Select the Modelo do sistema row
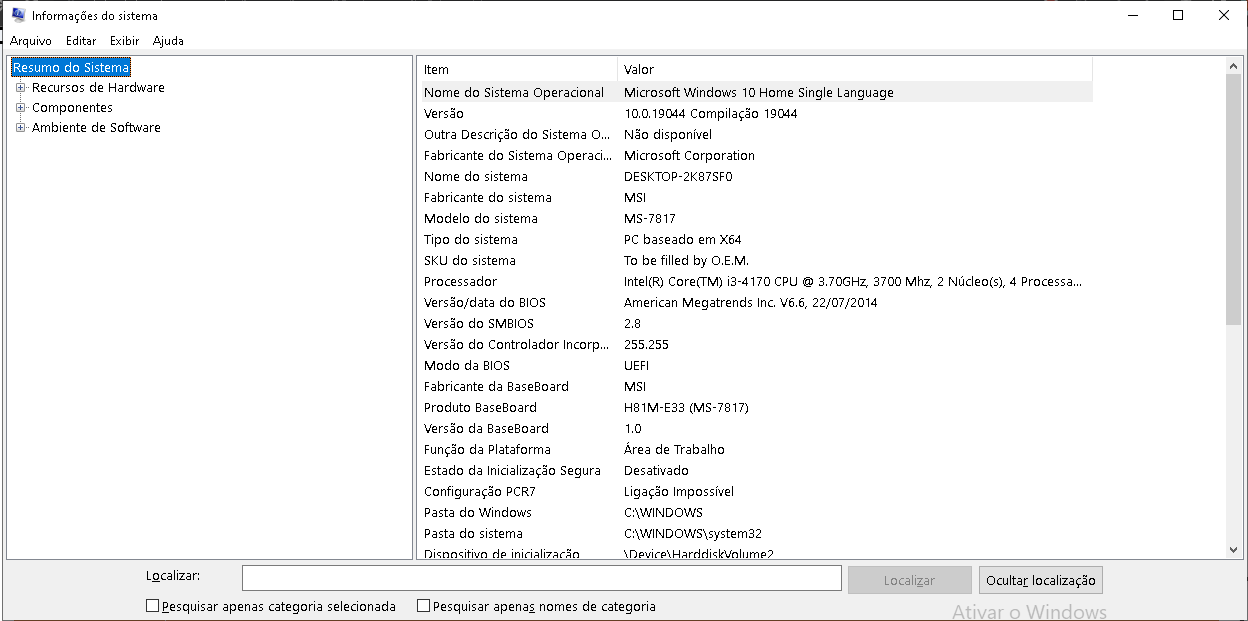Viewport: 1248px width, 621px height. pos(755,218)
